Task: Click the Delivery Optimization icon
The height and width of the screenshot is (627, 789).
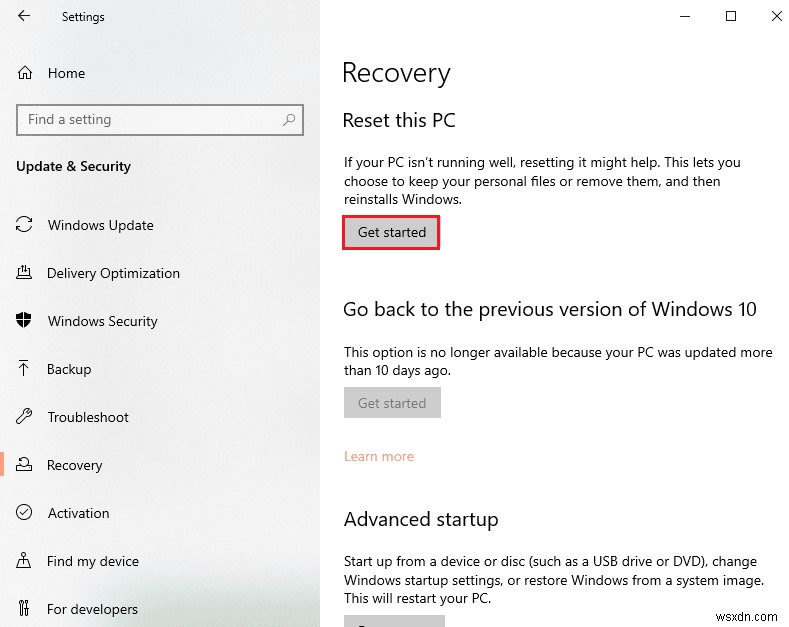Action: 24,273
